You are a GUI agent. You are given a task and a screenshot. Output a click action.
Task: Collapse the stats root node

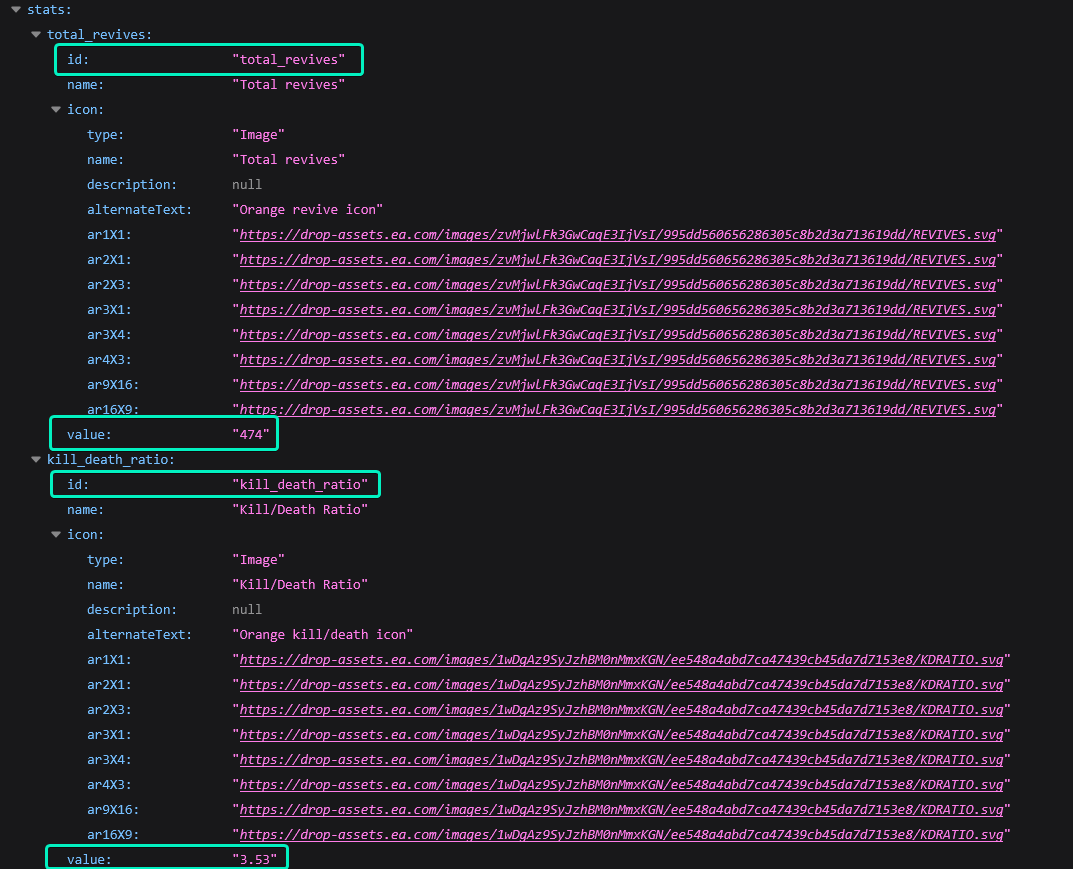coord(16,9)
